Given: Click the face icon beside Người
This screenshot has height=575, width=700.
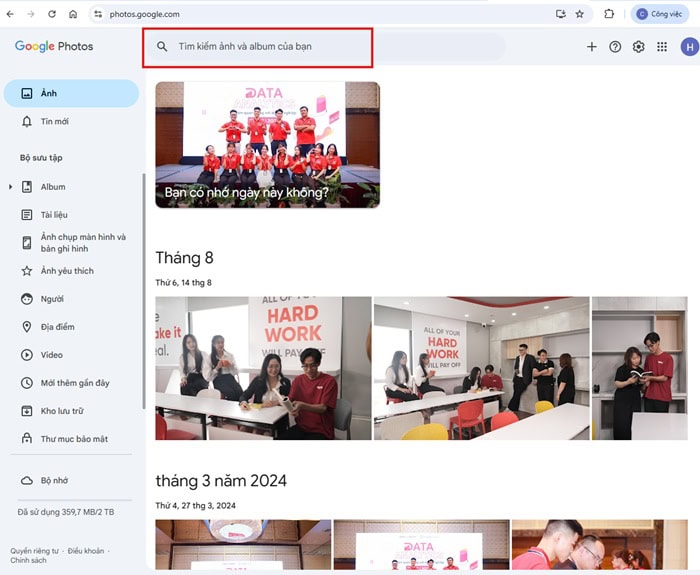Looking at the screenshot, I should [x=27, y=299].
